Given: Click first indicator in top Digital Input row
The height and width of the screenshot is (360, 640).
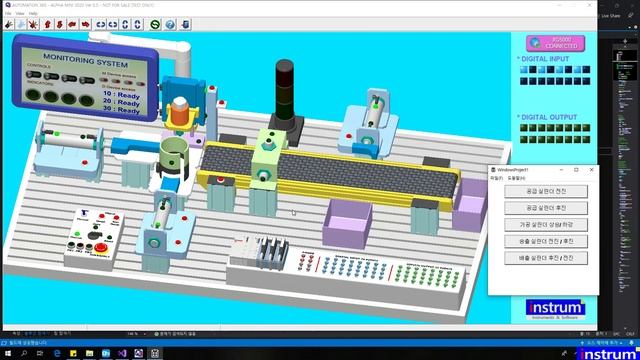Looking at the screenshot, I should click(524, 70).
